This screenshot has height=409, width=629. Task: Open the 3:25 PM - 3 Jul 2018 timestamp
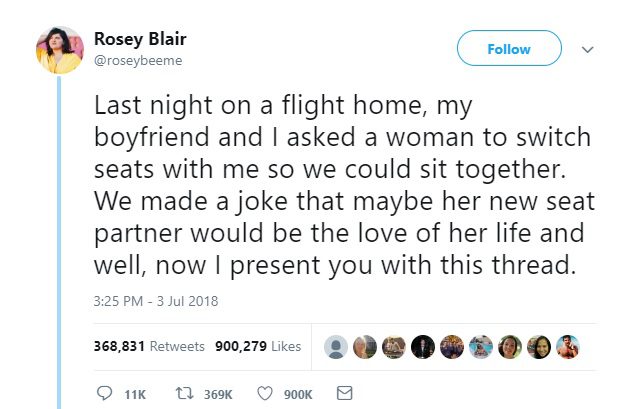156,300
